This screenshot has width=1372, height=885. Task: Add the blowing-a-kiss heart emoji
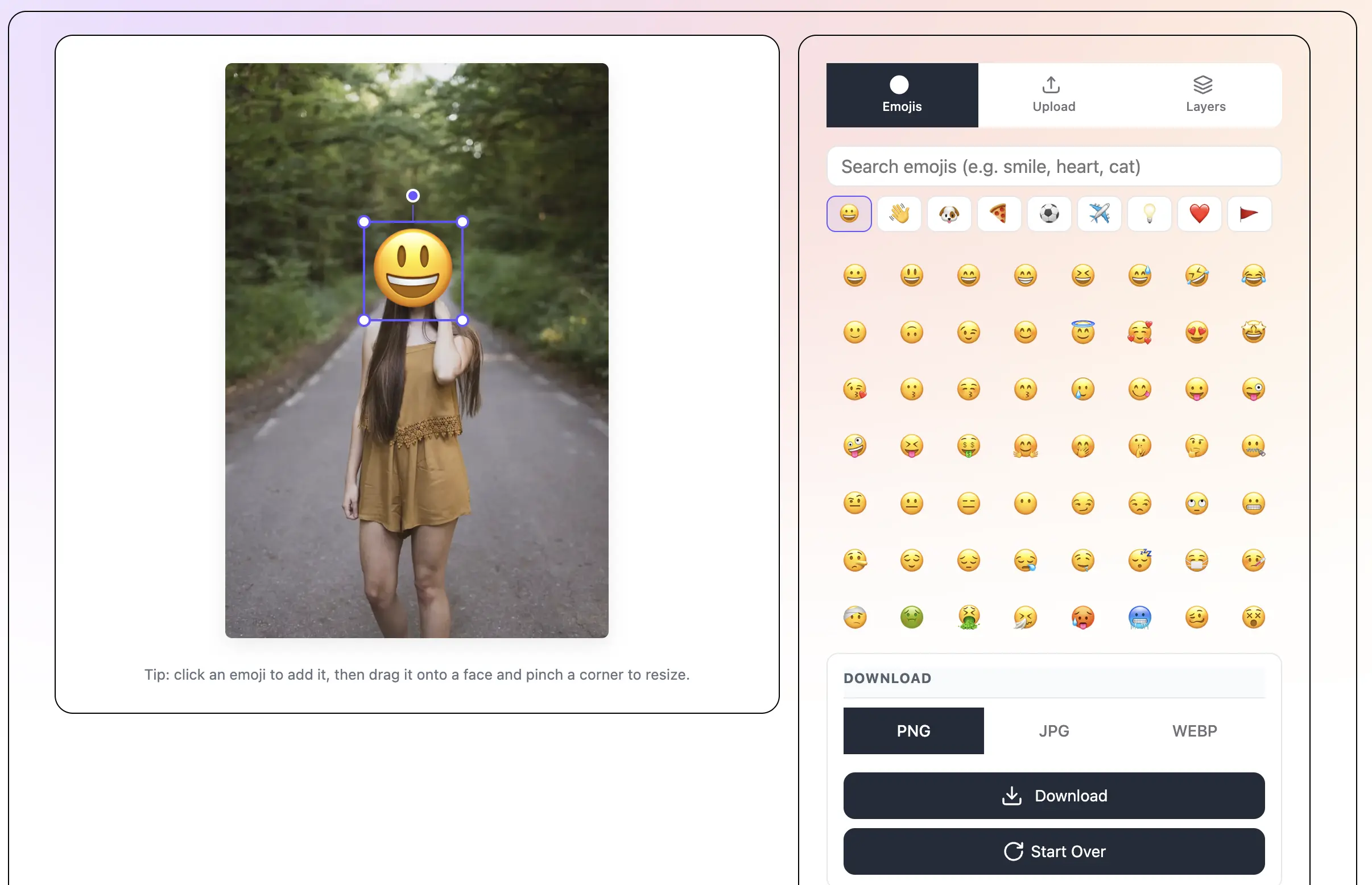[x=854, y=389]
